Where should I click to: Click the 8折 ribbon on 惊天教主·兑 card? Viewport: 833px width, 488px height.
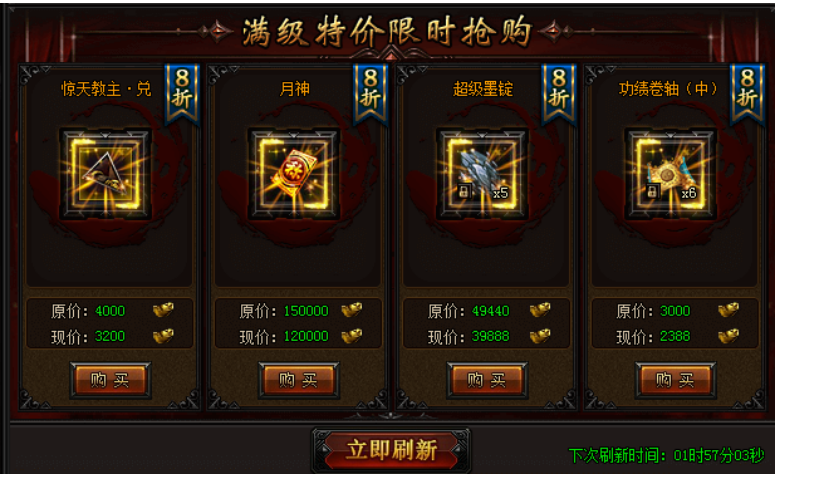point(182,93)
